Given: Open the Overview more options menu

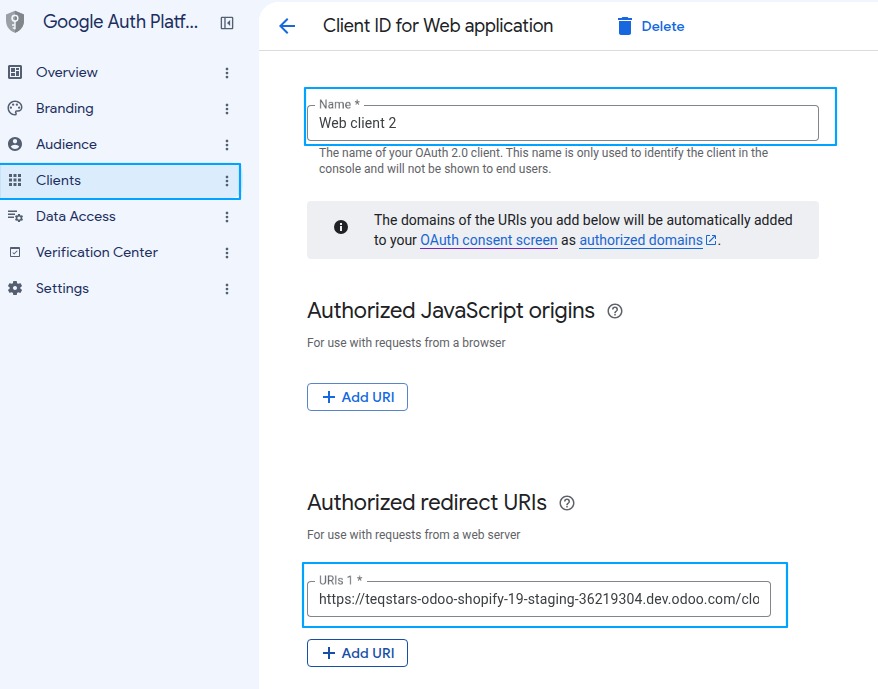Looking at the screenshot, I should [227, 73].
